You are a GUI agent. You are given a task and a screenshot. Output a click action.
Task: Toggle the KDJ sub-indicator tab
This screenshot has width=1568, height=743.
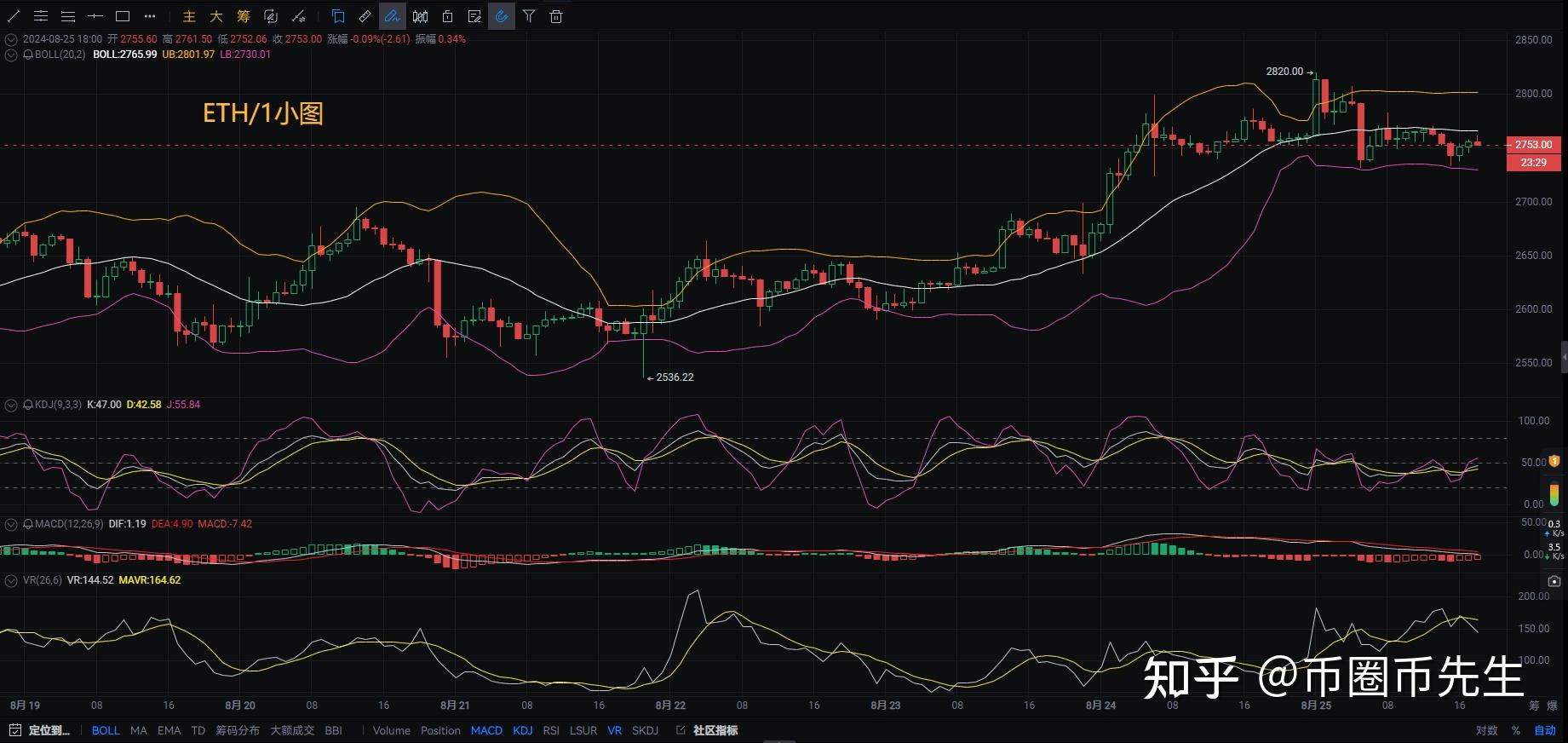tap(523, 730)
